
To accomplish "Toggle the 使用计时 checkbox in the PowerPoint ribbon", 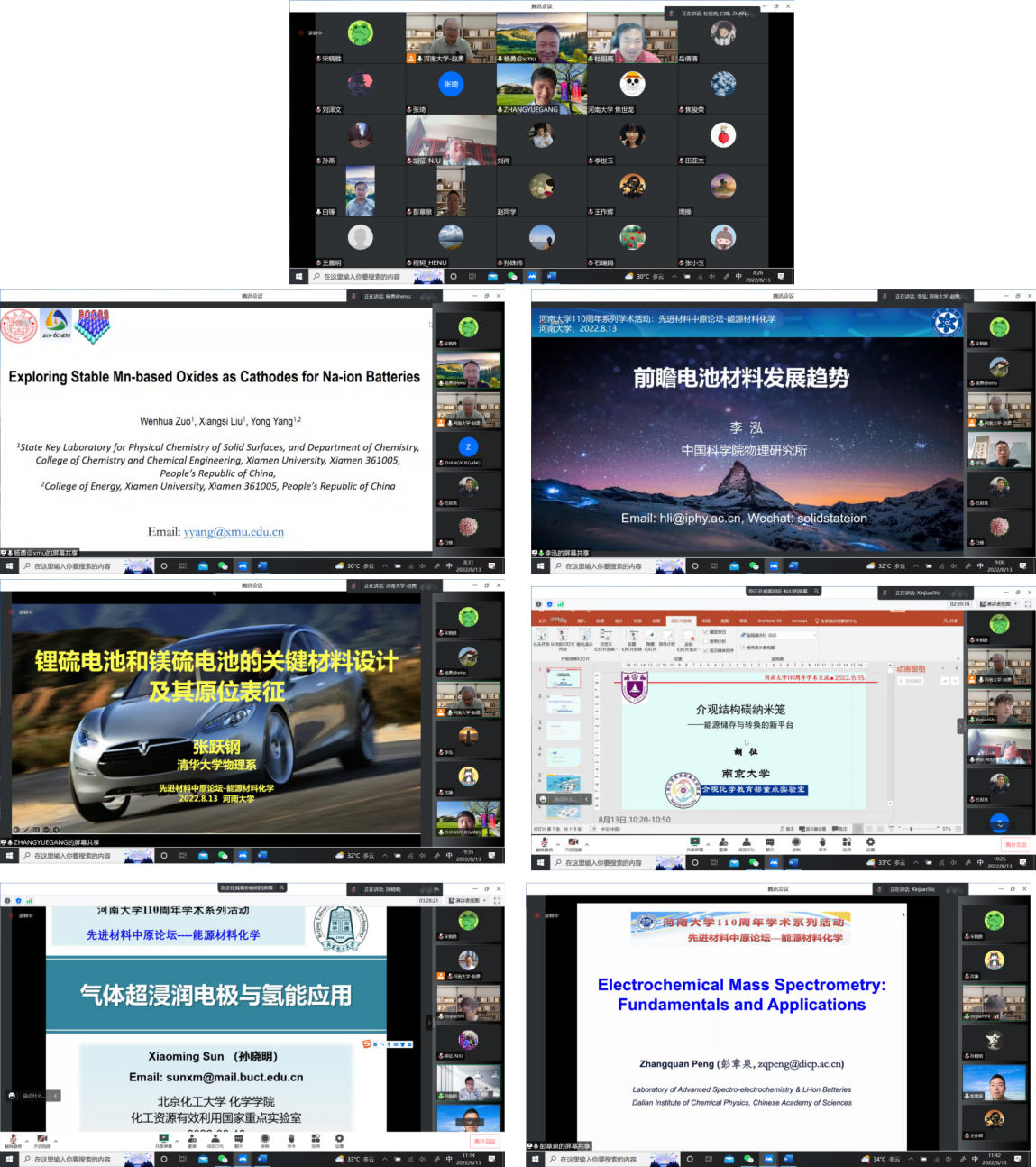I will tap(706, 641).
